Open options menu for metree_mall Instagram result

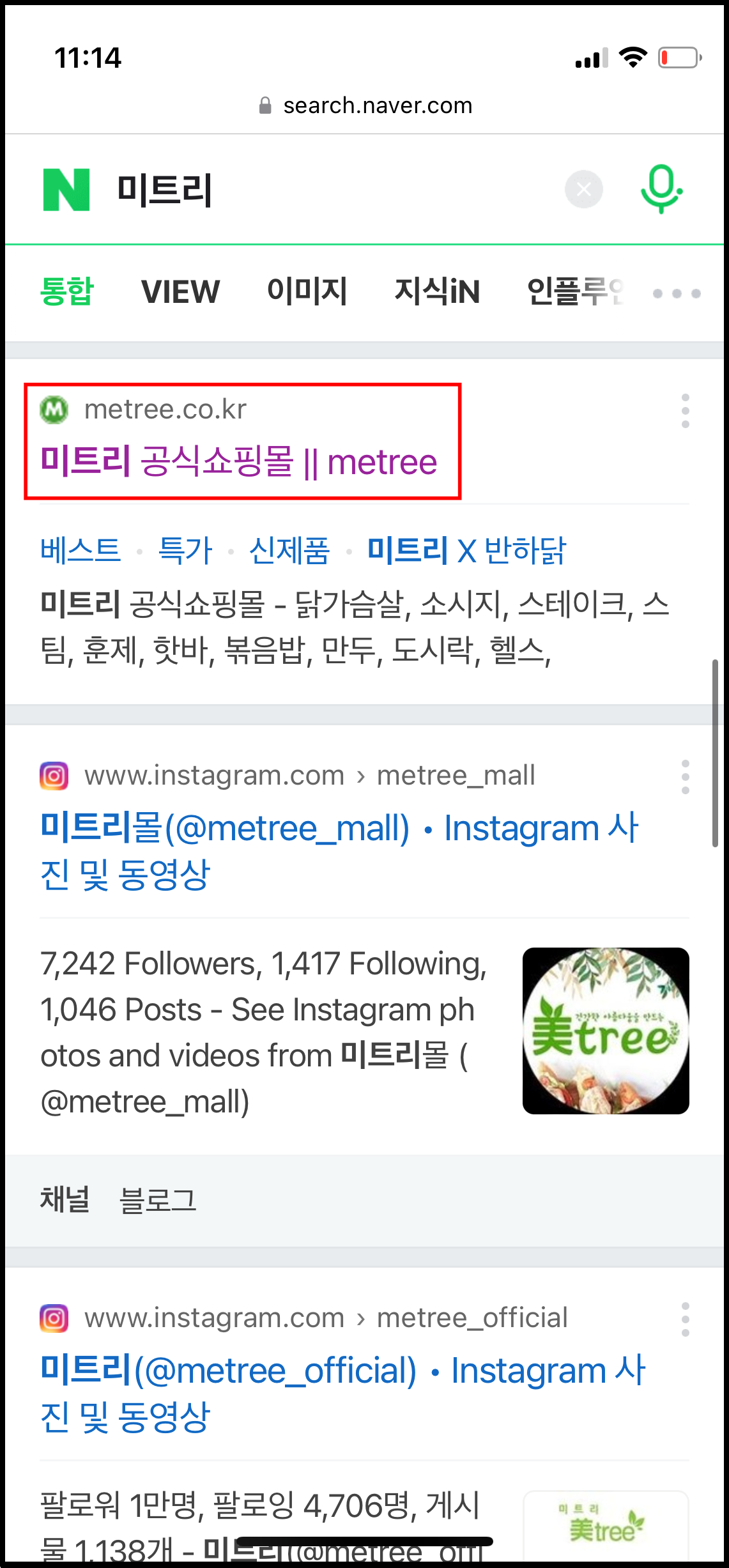(686, 776)
